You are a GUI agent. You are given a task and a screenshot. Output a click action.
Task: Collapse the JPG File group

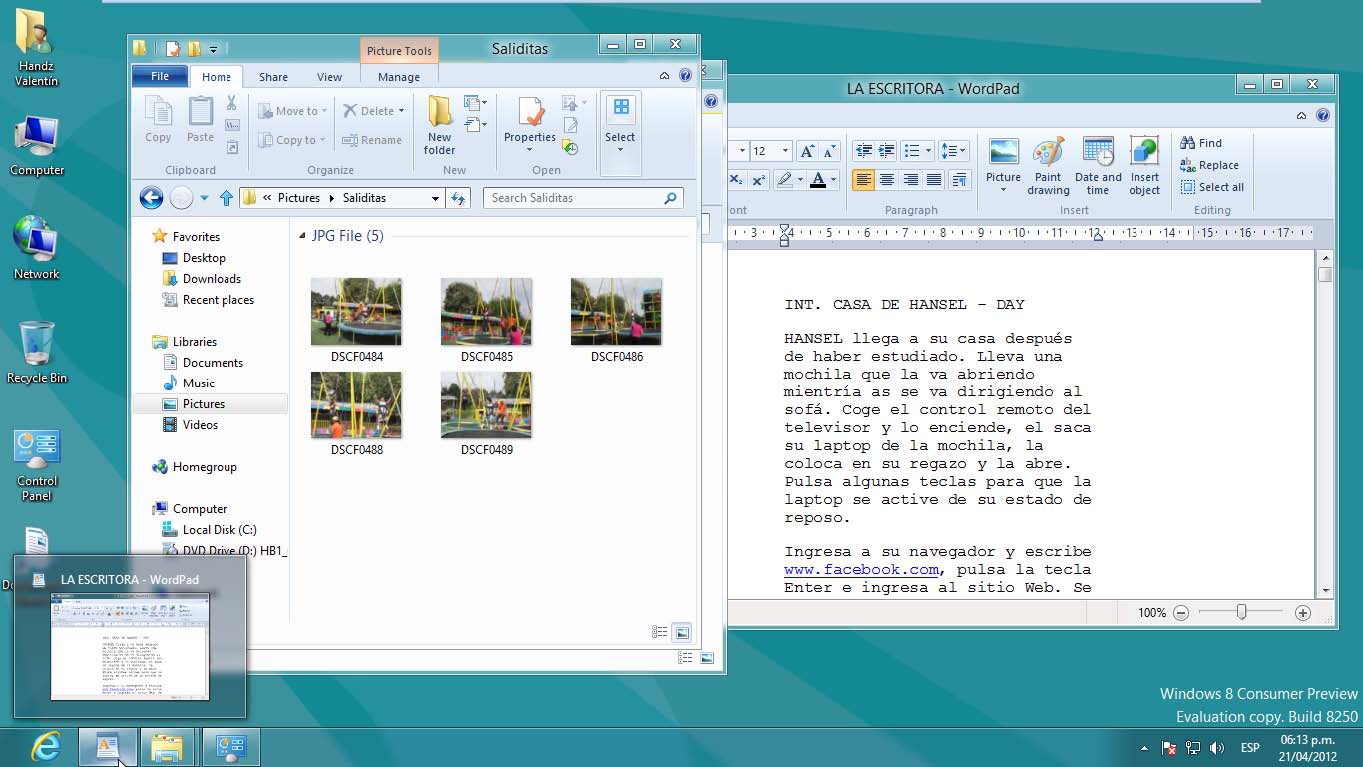[302, 236]
